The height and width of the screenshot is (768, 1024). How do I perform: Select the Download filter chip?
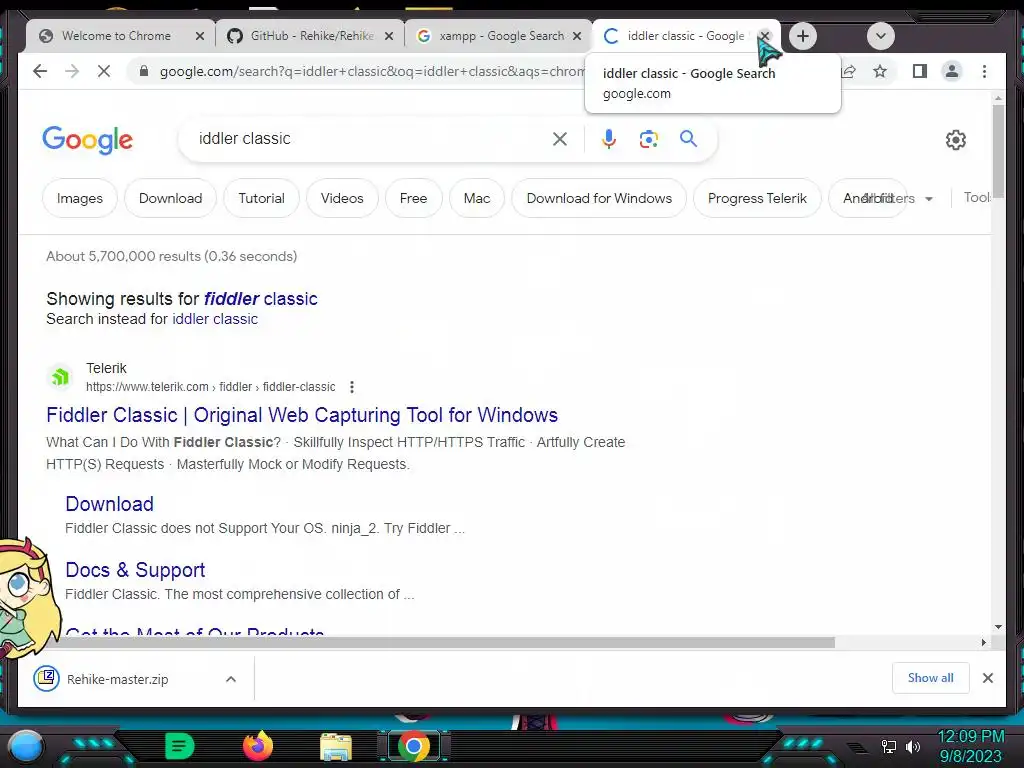(170, 198)
